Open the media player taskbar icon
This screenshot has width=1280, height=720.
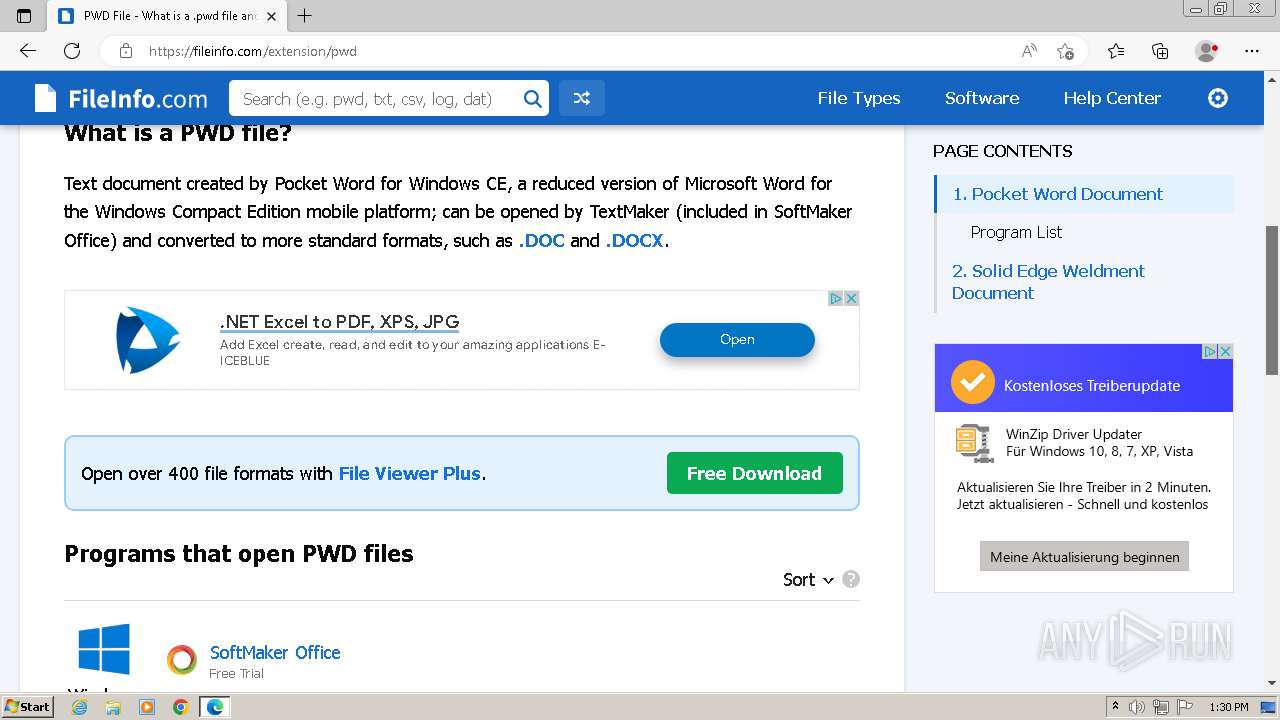tap(147, 707)
